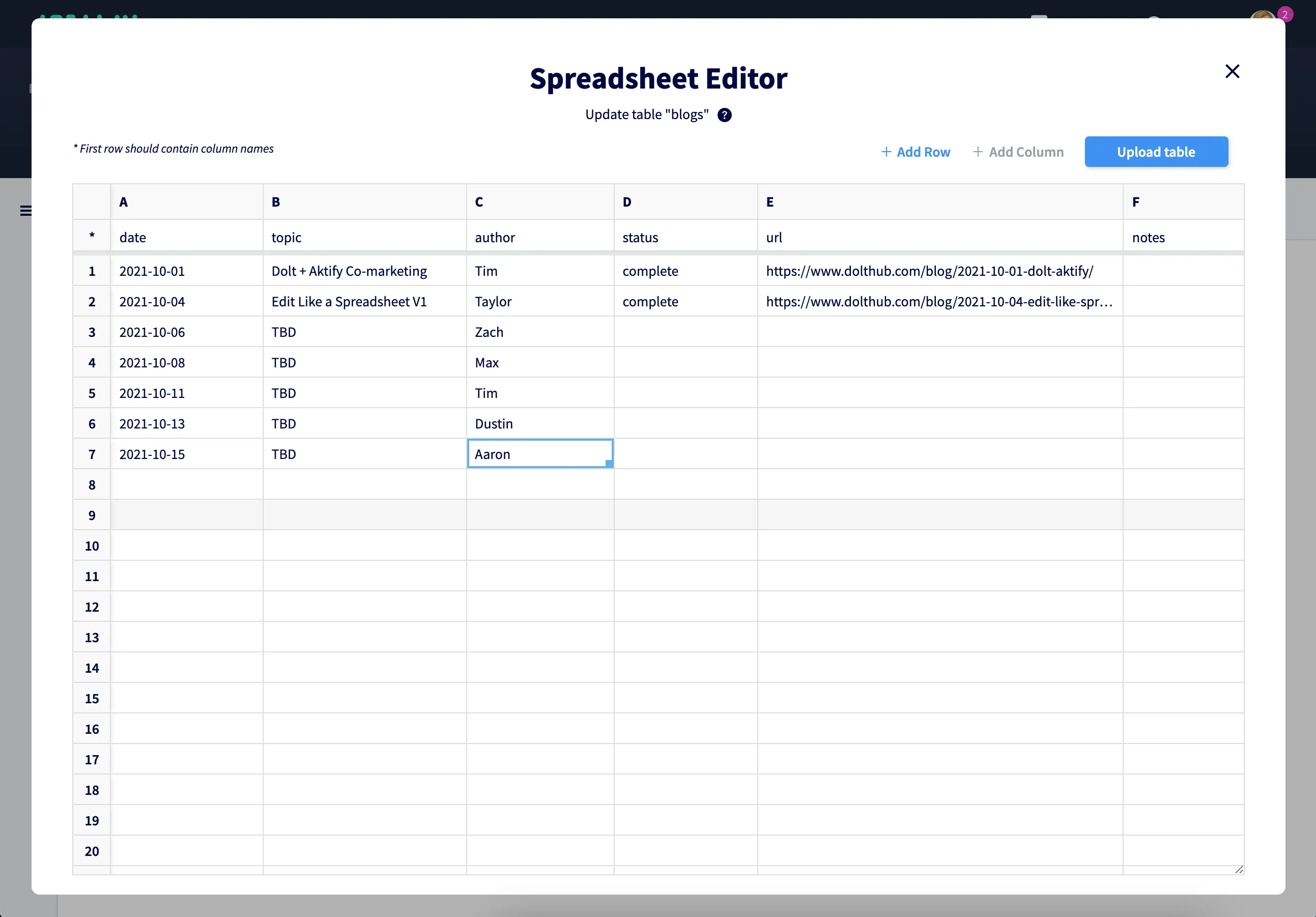Open notifications via the pink badge showing 2
Viewport: 1316px width, 917px height.
(x=1285, y=14)
